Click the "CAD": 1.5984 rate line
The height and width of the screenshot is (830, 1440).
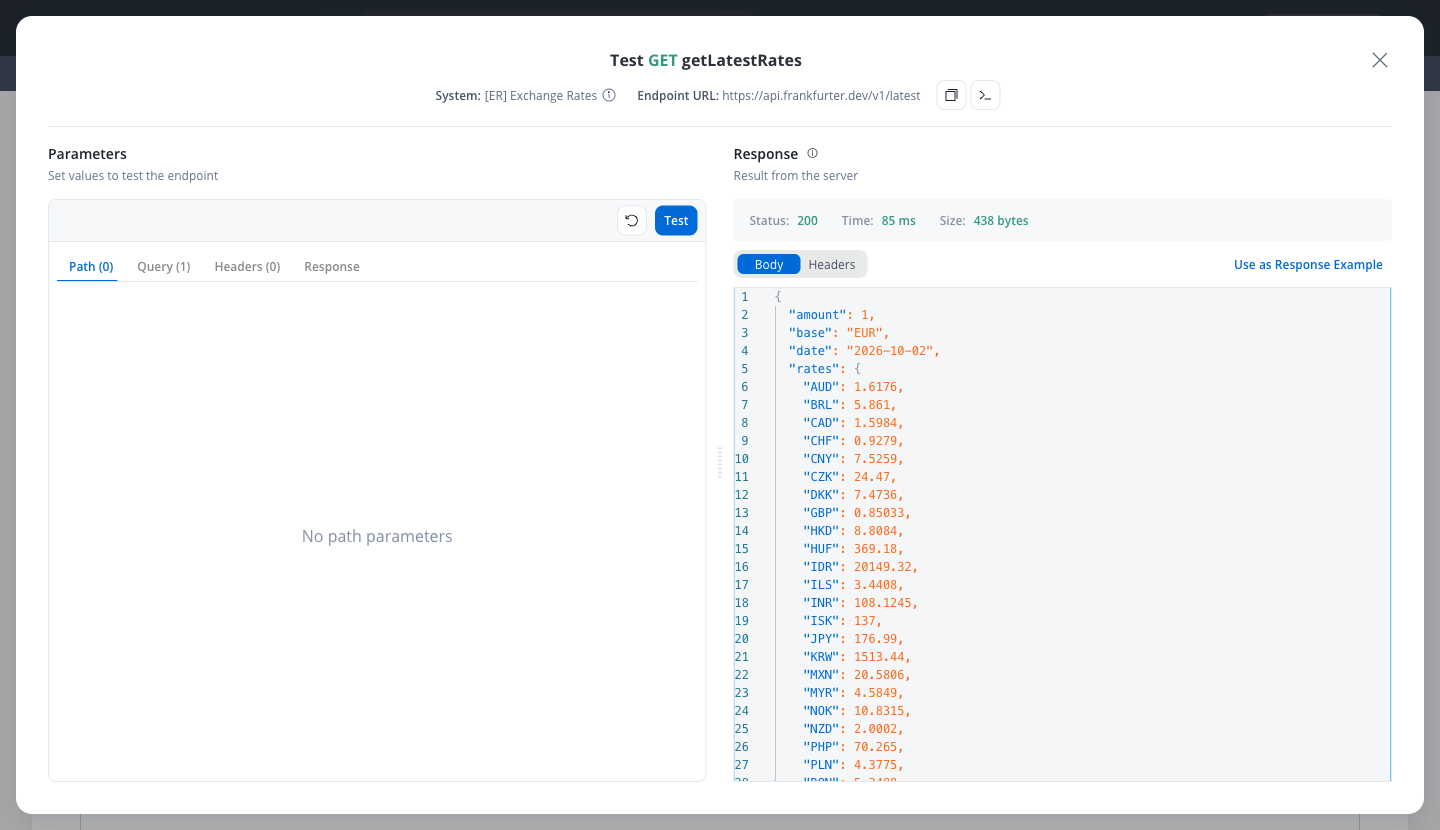(853, 423)
